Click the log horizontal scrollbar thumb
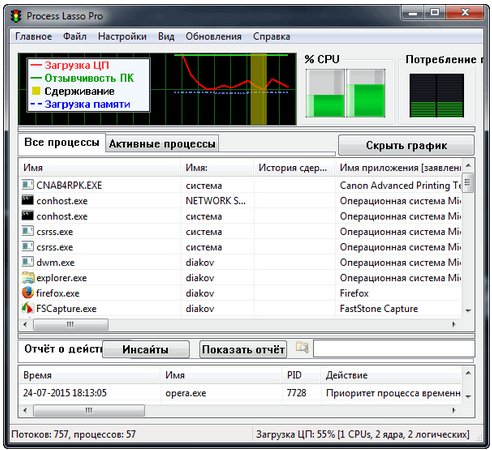The height and width of the screenshot is (450, 492). pos(89,410)
